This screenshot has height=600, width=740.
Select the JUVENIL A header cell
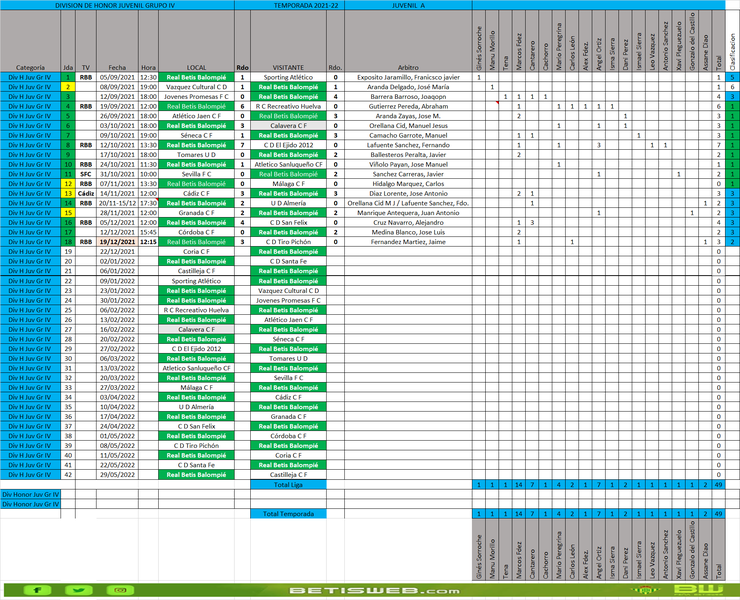[408, 5]
